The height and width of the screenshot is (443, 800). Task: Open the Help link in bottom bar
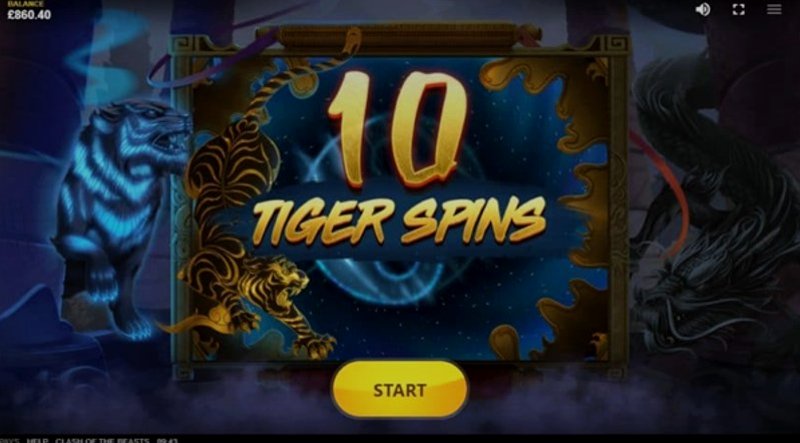37,440
